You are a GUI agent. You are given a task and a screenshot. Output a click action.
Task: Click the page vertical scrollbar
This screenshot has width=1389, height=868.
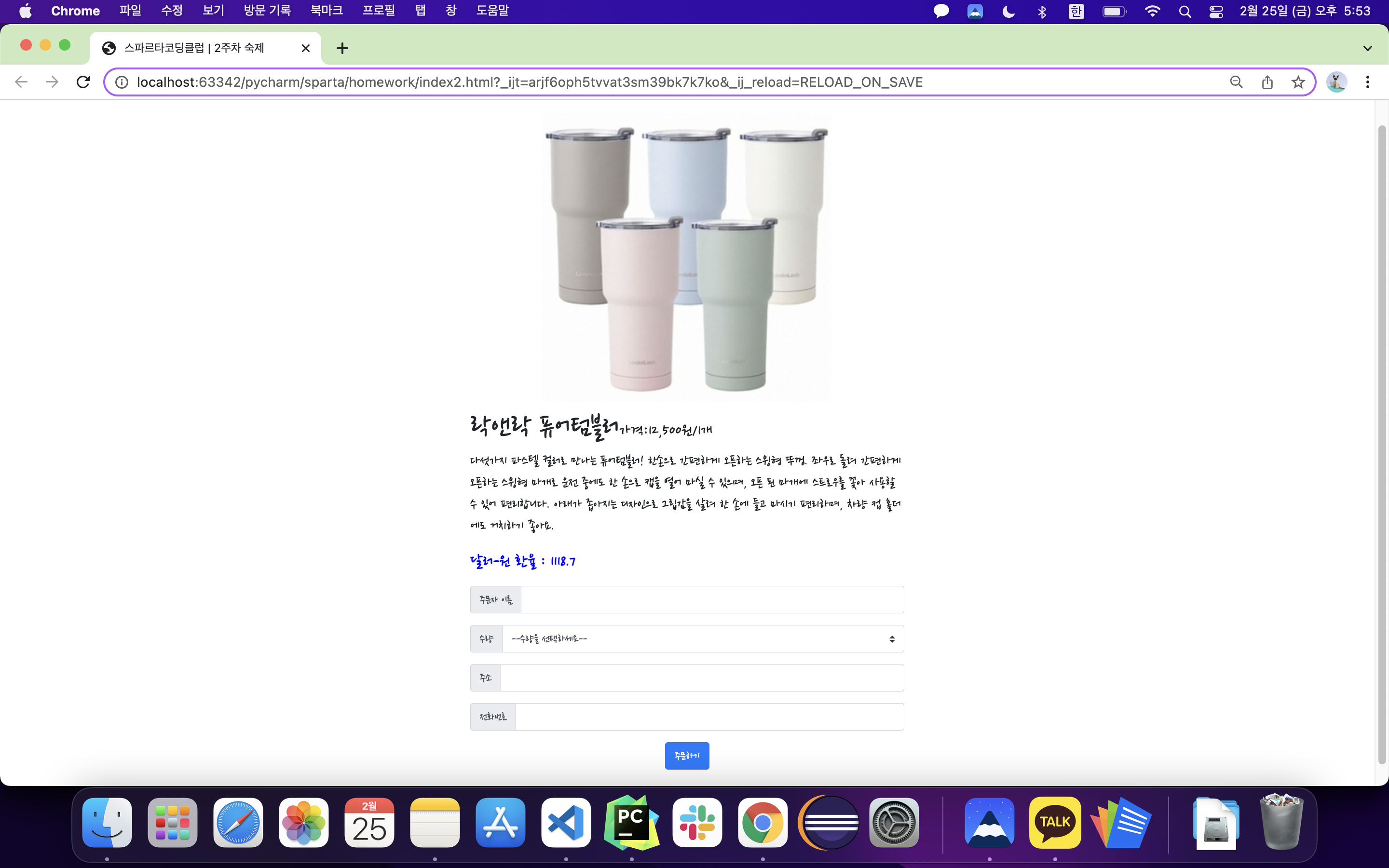tap(1382, 442)
